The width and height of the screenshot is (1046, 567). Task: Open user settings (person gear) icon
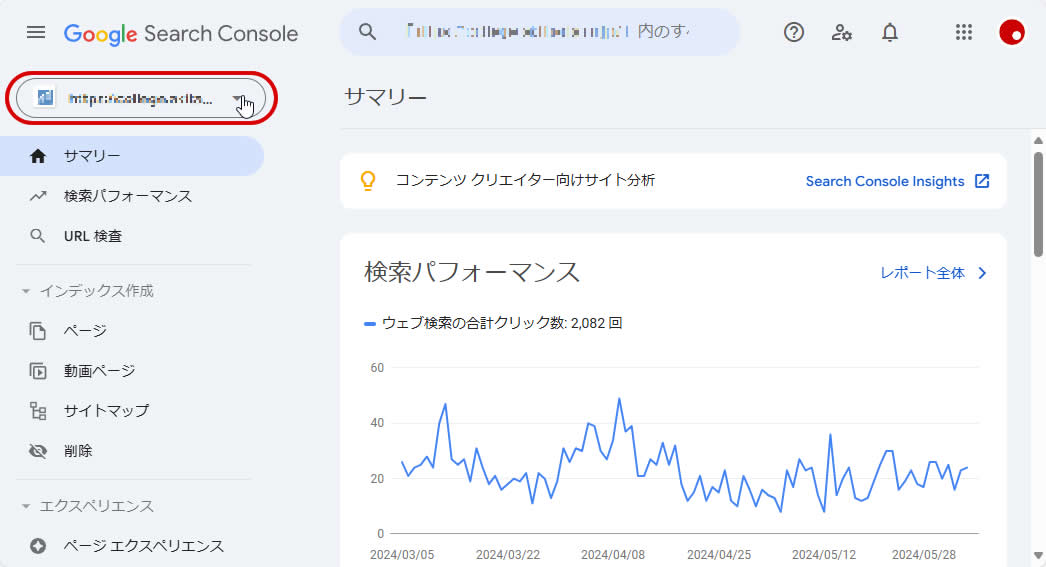(x=842, y=33)
